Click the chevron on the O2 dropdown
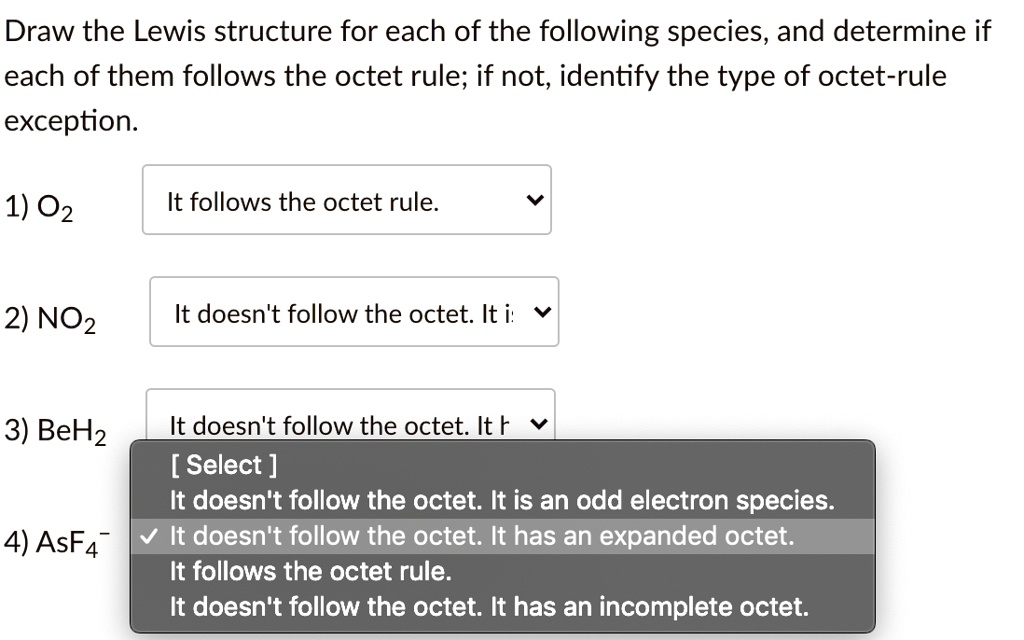Image resolution: width=1024 pixels, height=640 pixels. [x=536, y=200]
